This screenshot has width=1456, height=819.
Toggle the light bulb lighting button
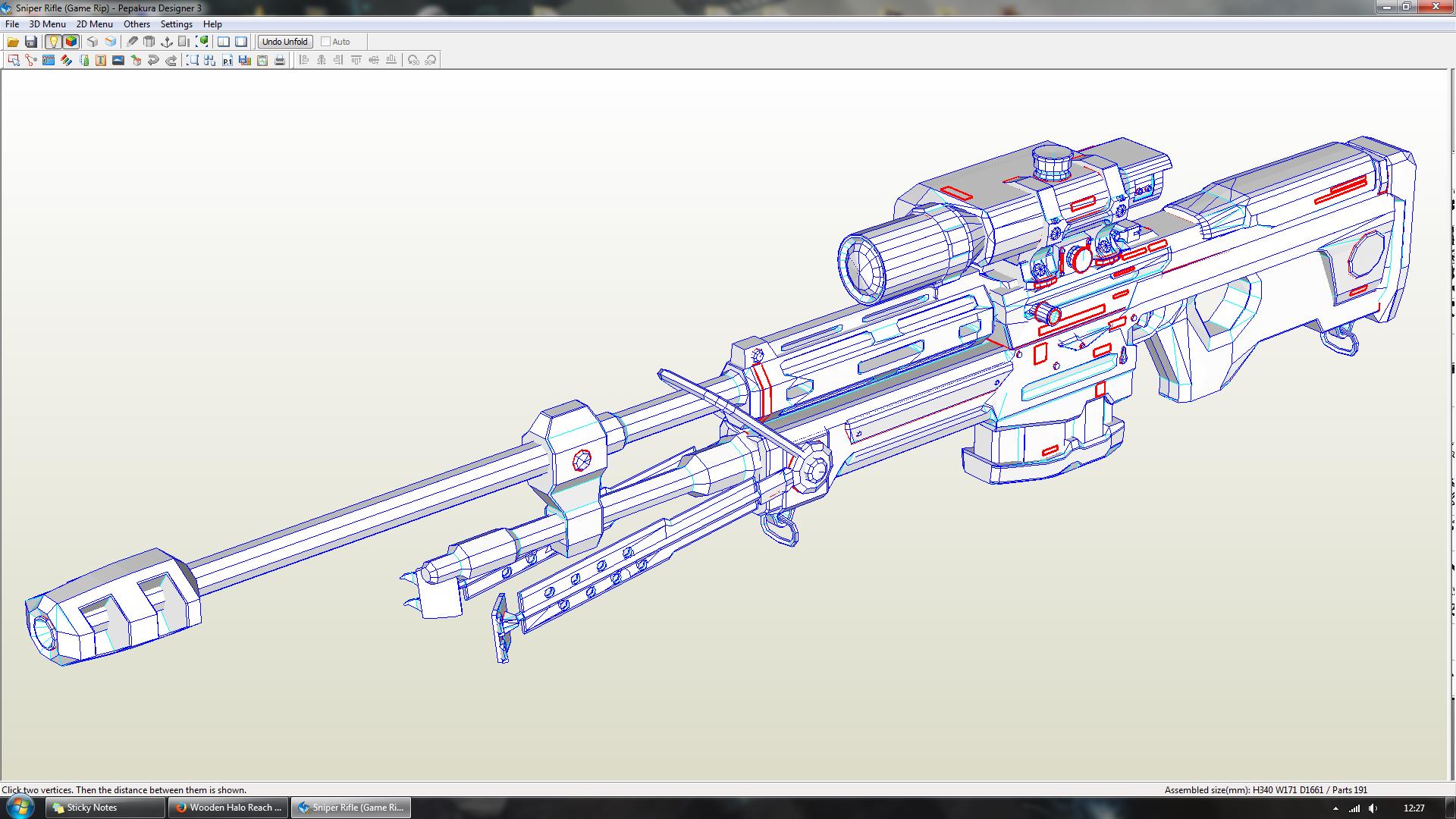(x=53, y=42)
